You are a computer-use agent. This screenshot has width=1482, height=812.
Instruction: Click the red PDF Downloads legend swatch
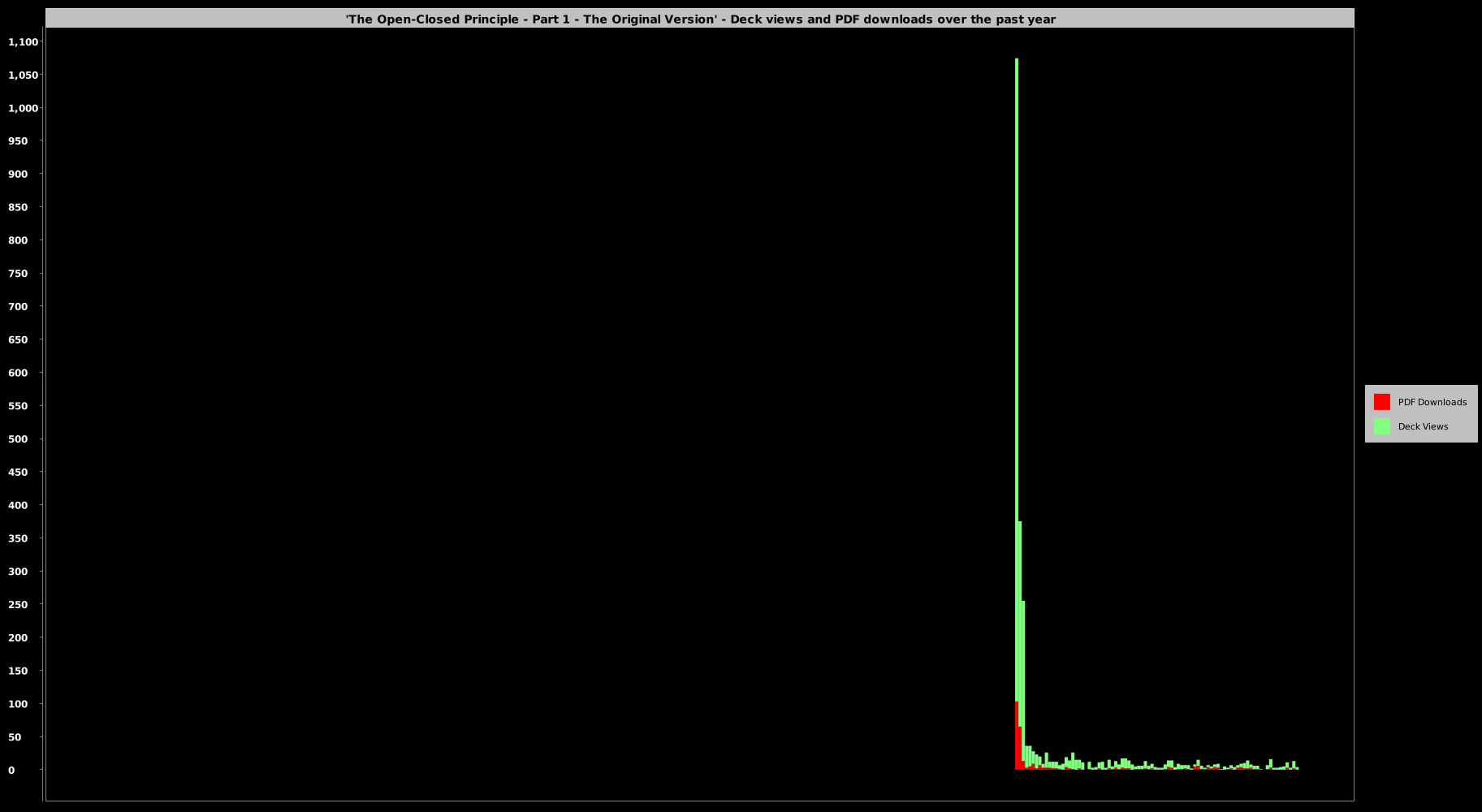1381,402
